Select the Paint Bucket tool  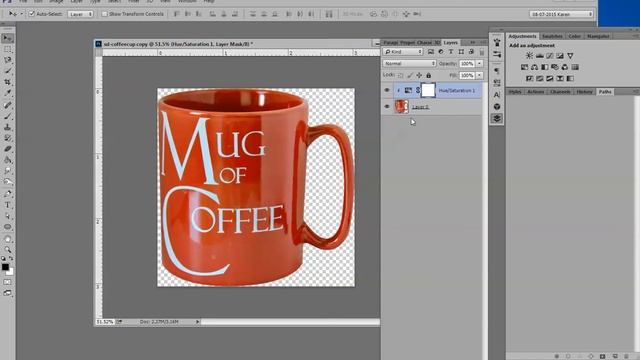click(x=7, y=160)
